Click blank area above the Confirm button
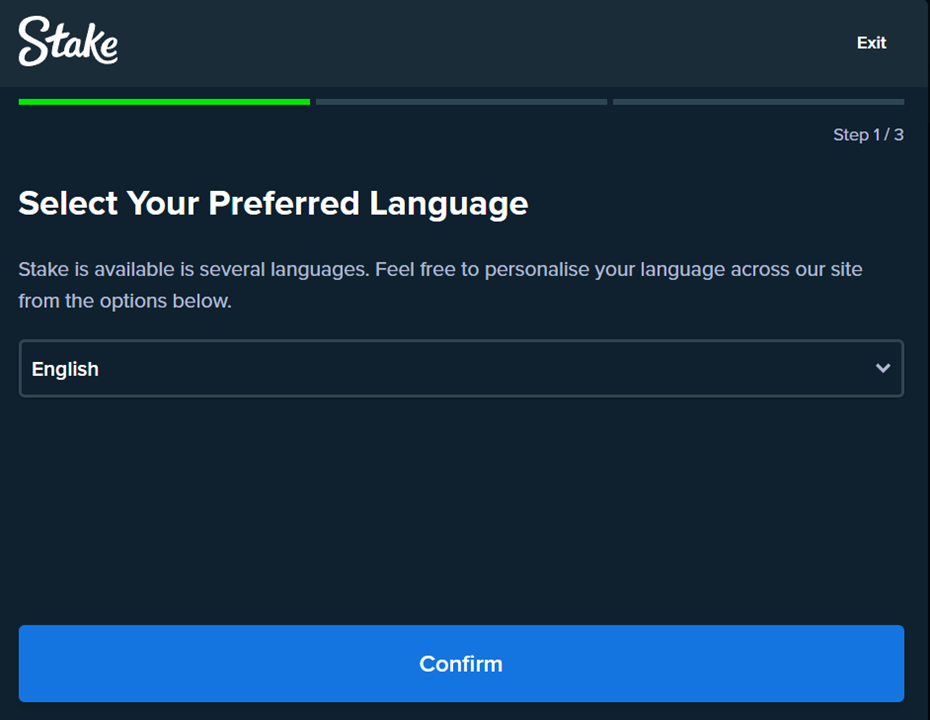 (461, 510)
